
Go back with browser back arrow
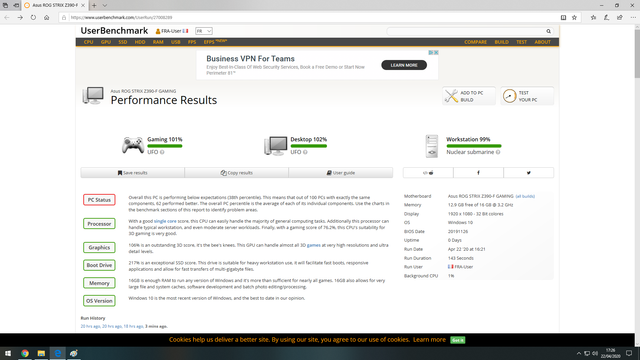[x=7, y=18]
